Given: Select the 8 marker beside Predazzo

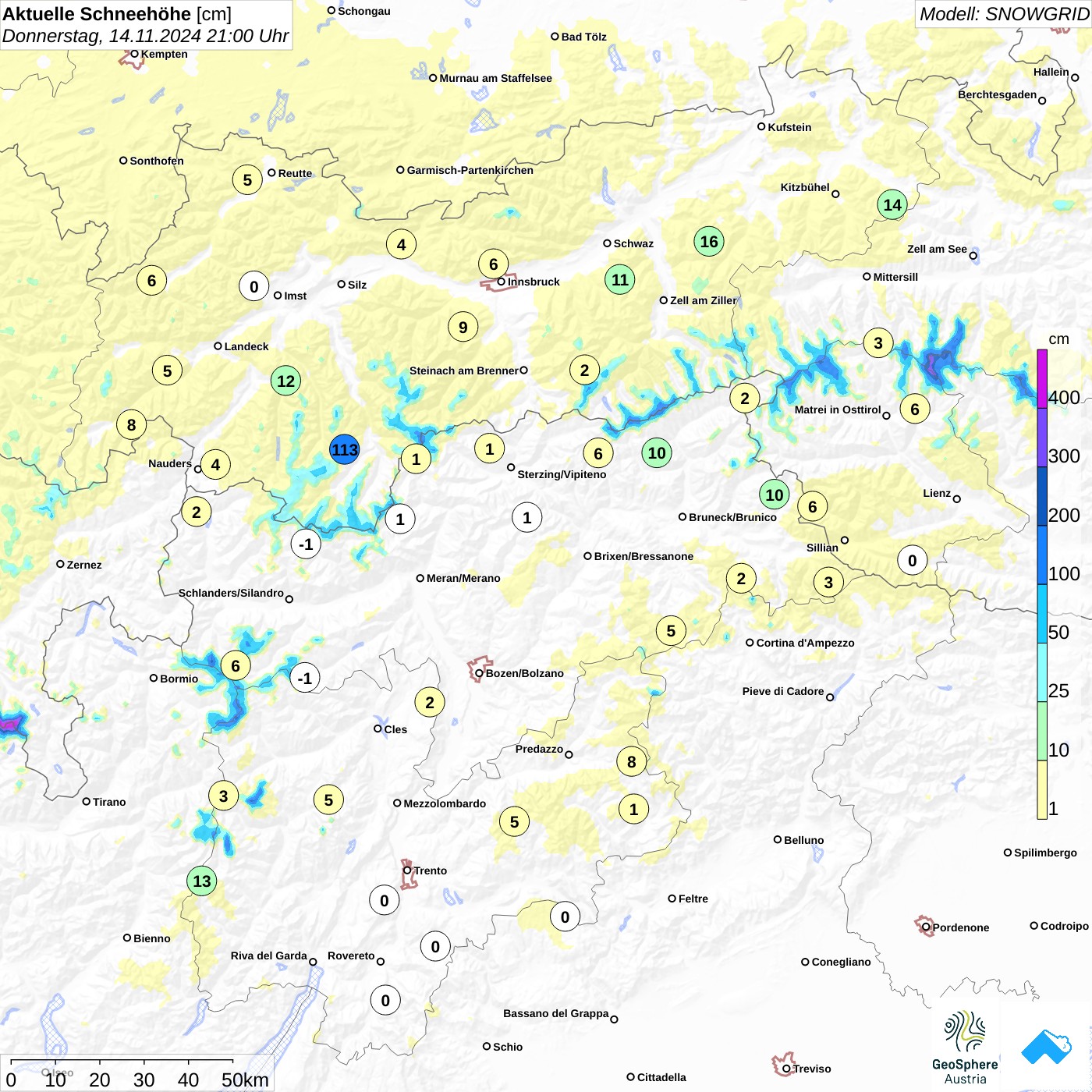Looking at the screenshot, I should [632, 762].
